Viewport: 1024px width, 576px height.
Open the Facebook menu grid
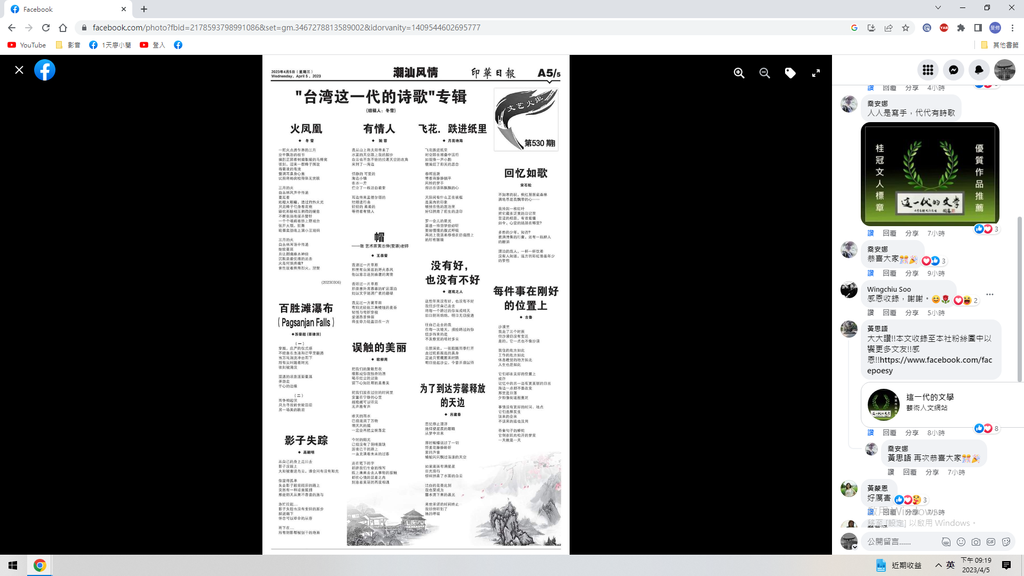(x=928, y=70)
